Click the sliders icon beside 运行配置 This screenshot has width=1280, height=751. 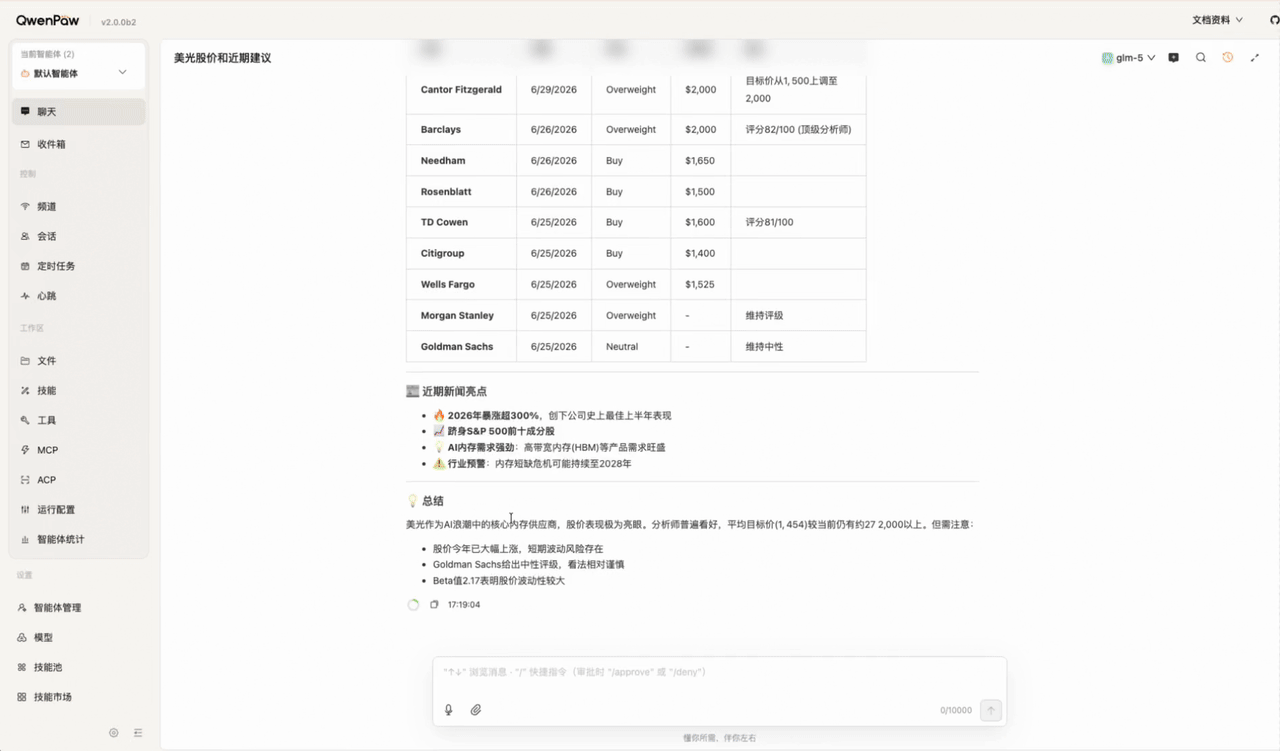(x=25, y=510)
